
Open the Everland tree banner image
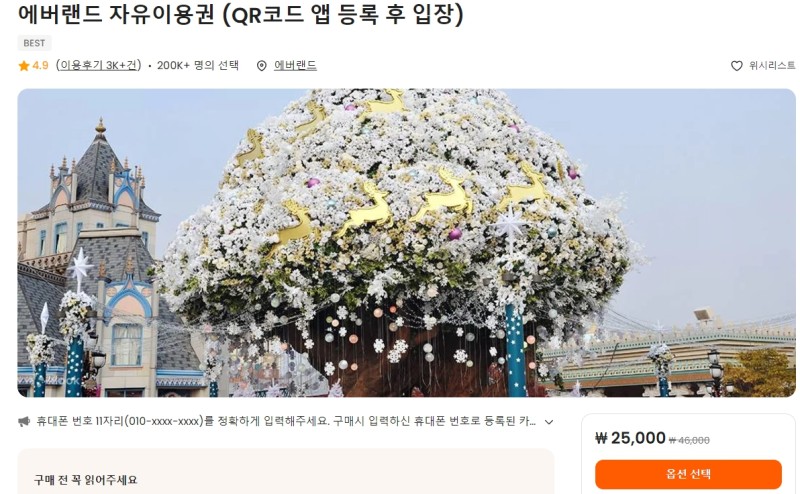point(406,243)
